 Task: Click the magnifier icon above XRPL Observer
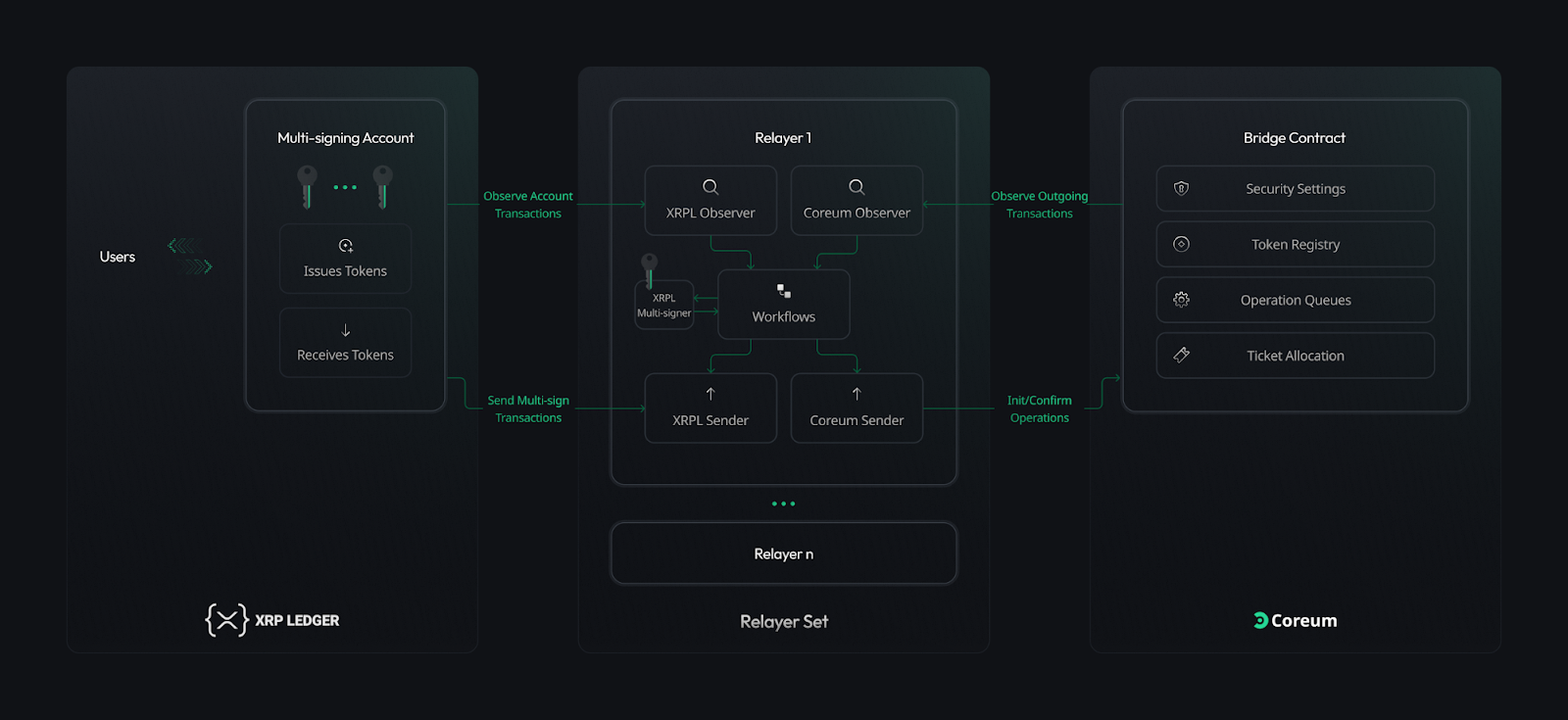[710, 187]
